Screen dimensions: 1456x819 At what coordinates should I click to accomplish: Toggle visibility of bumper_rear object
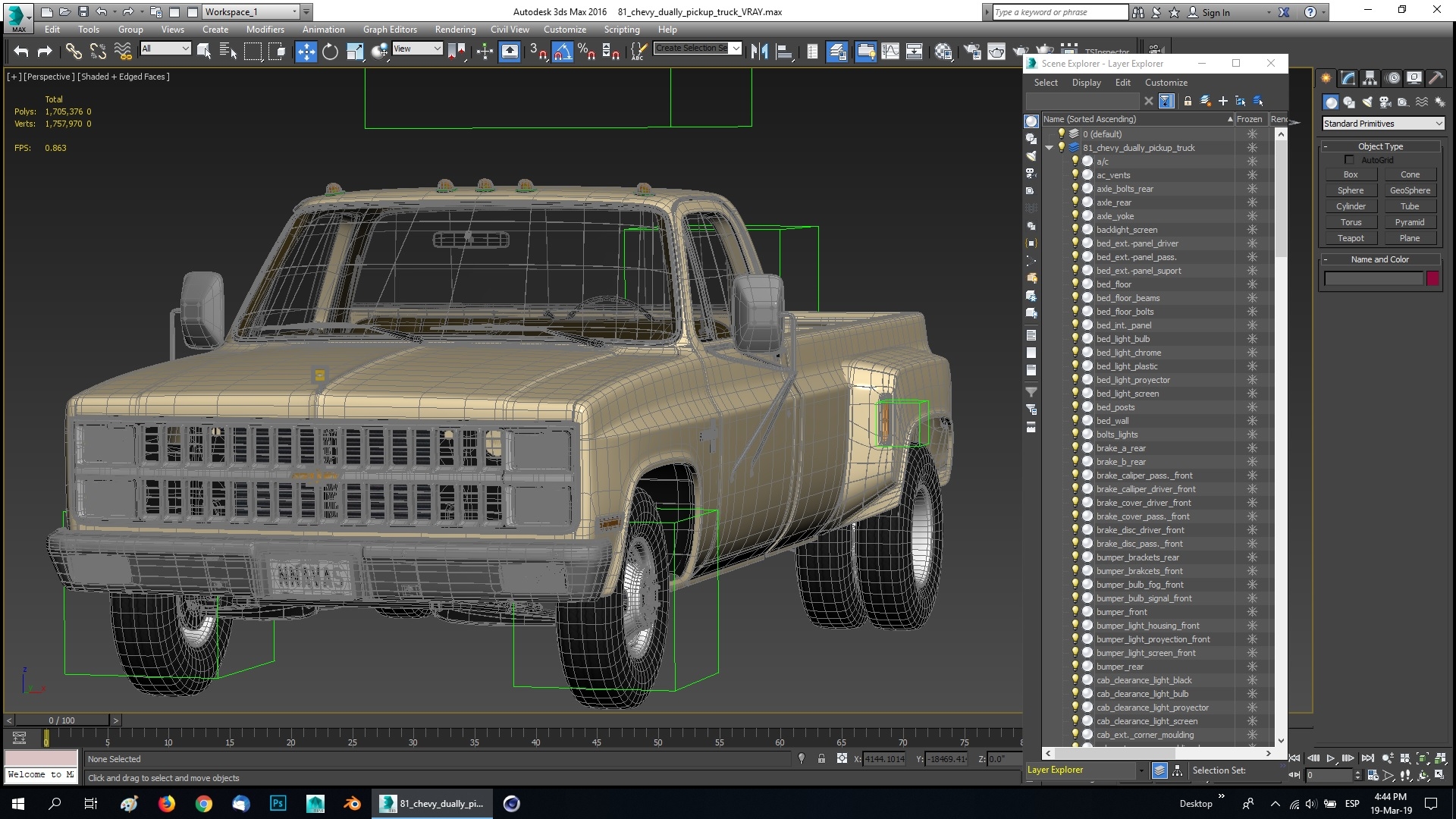(1075, 667)
